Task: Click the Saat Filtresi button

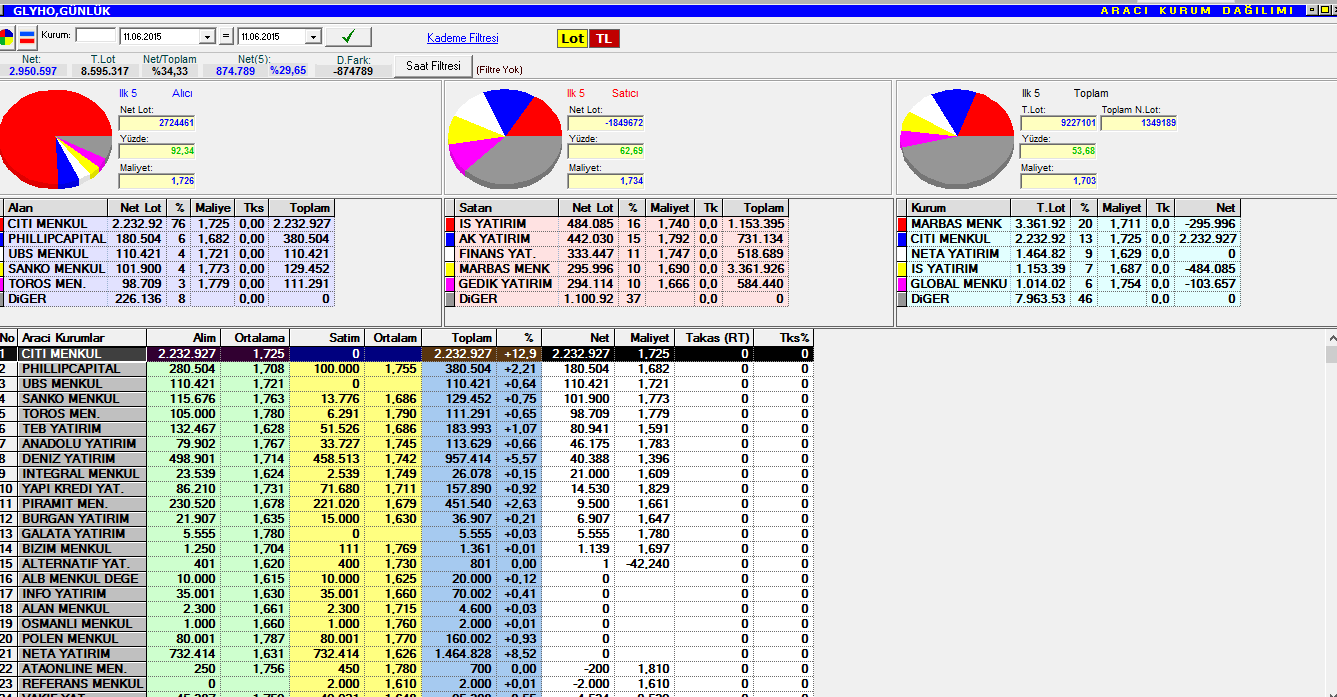Action: (433, 66)
